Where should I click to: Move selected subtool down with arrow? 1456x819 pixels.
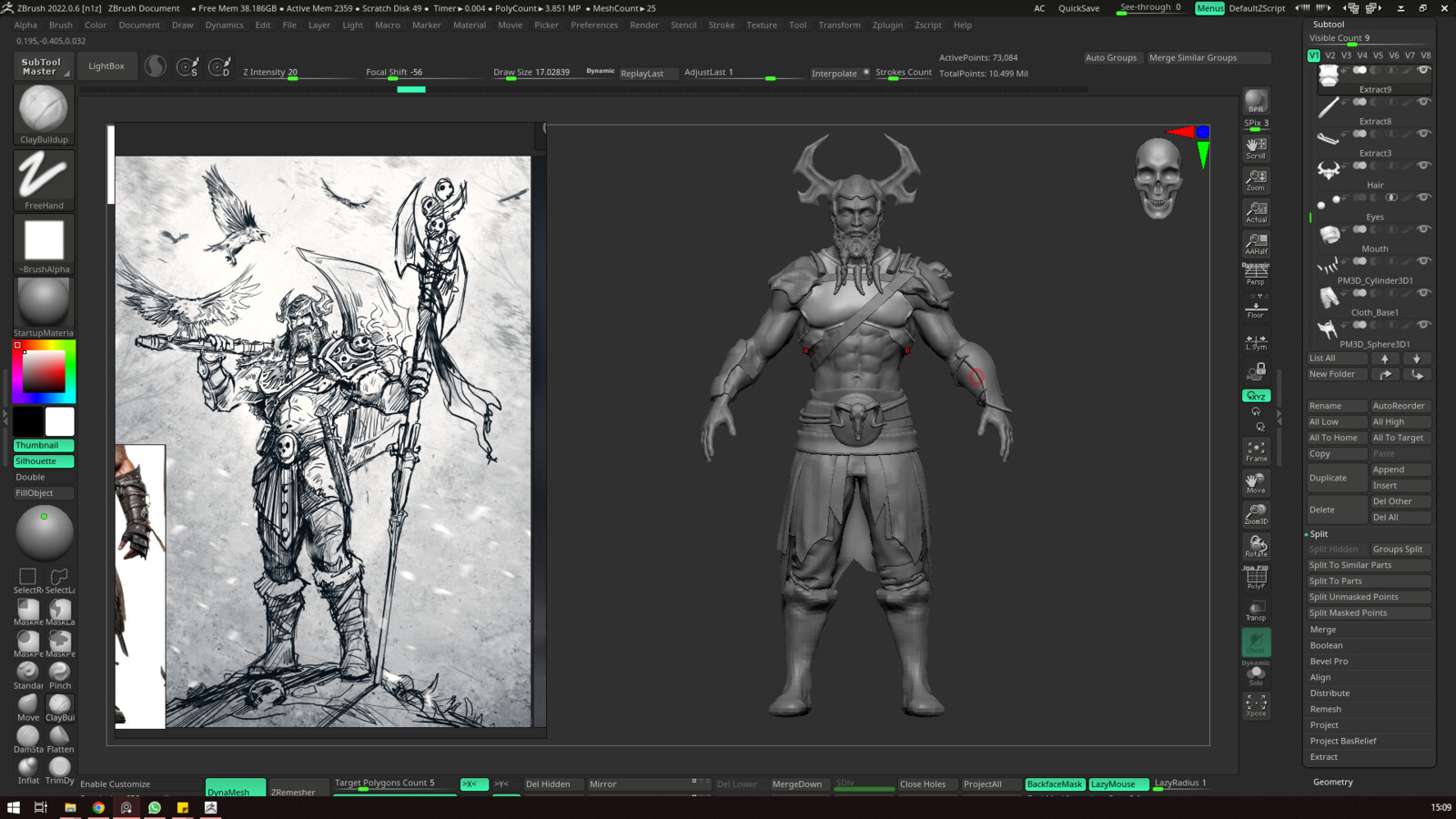point(1416,359)
